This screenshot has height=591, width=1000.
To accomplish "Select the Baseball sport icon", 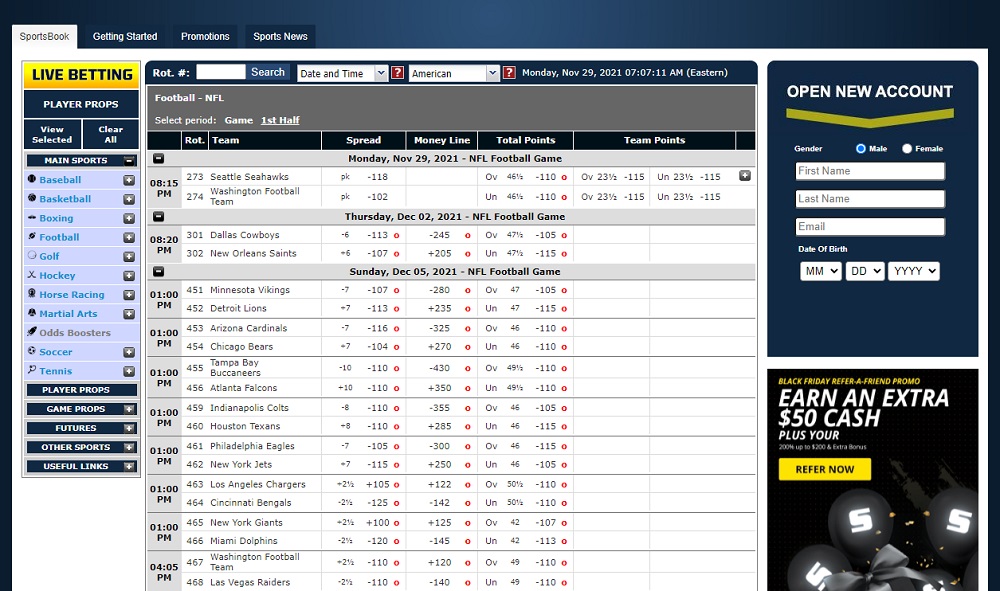I will [x=32, y=180].
